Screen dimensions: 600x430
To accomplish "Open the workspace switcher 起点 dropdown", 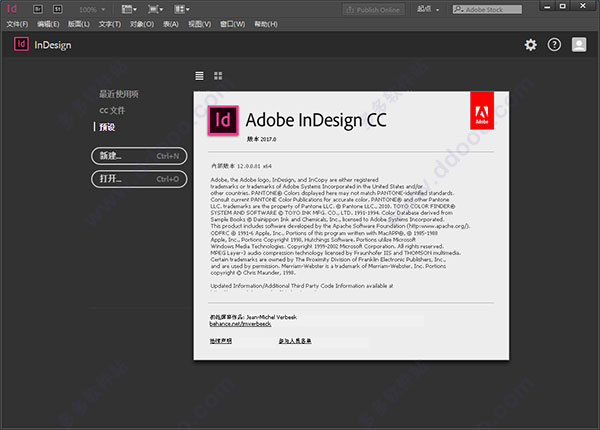I will [x=428, y=9].
